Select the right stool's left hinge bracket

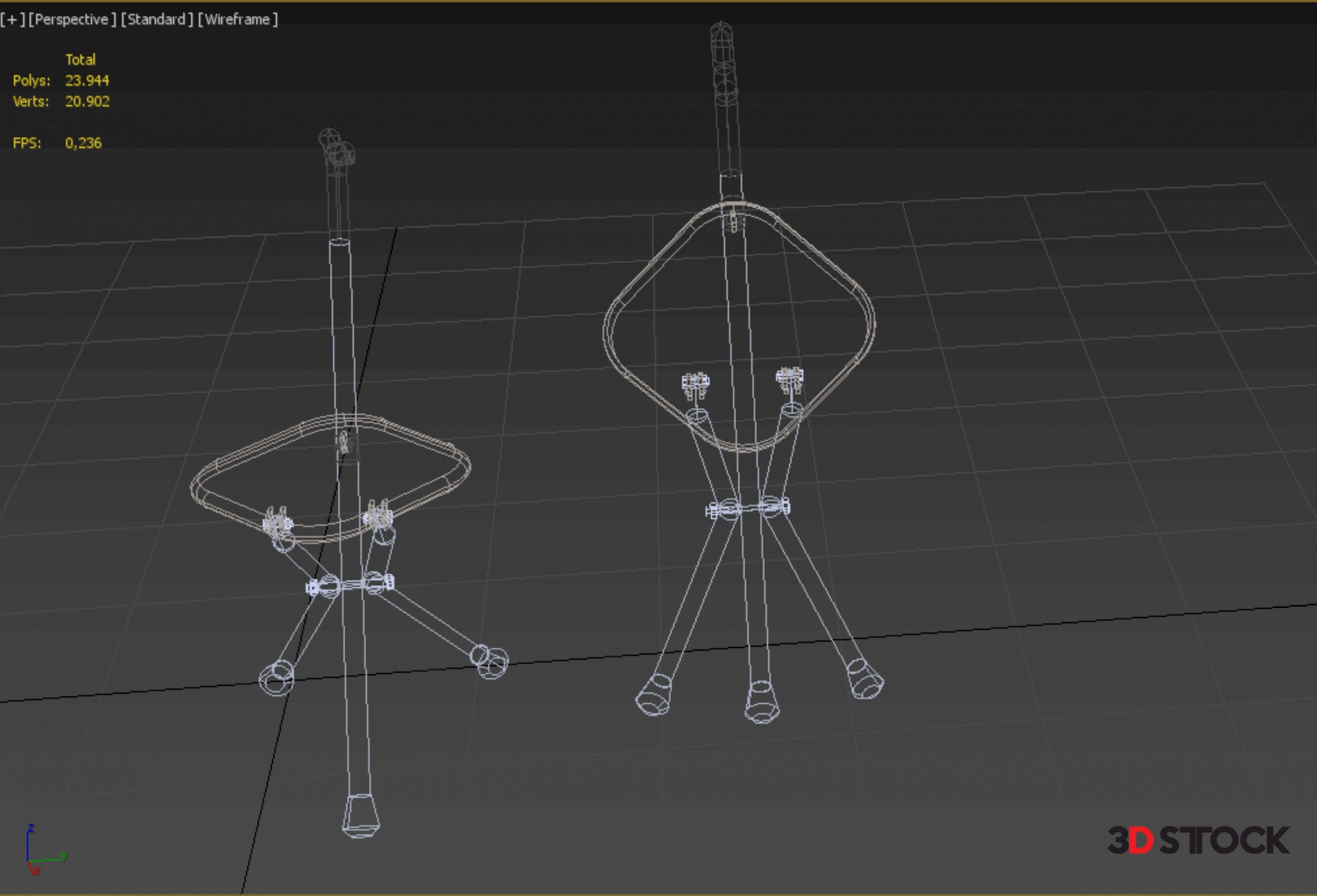point(696,384)
